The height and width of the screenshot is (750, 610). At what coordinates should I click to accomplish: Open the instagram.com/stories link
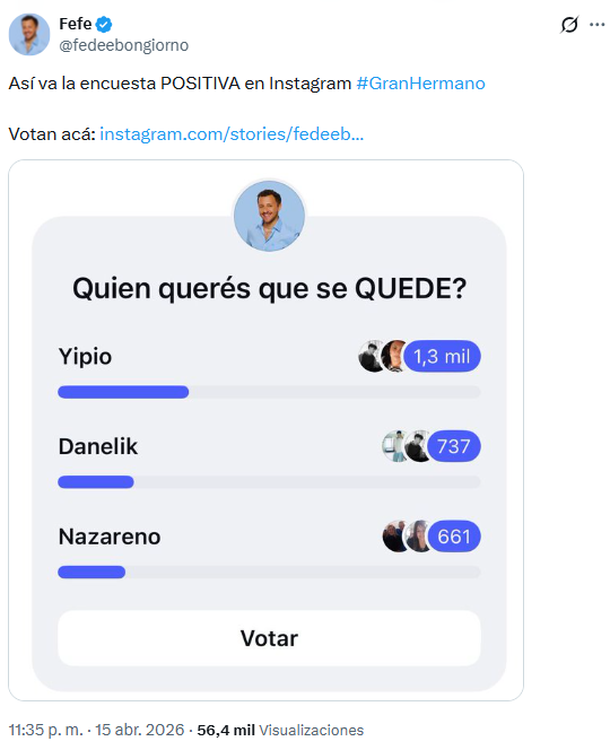click(232, 134)
